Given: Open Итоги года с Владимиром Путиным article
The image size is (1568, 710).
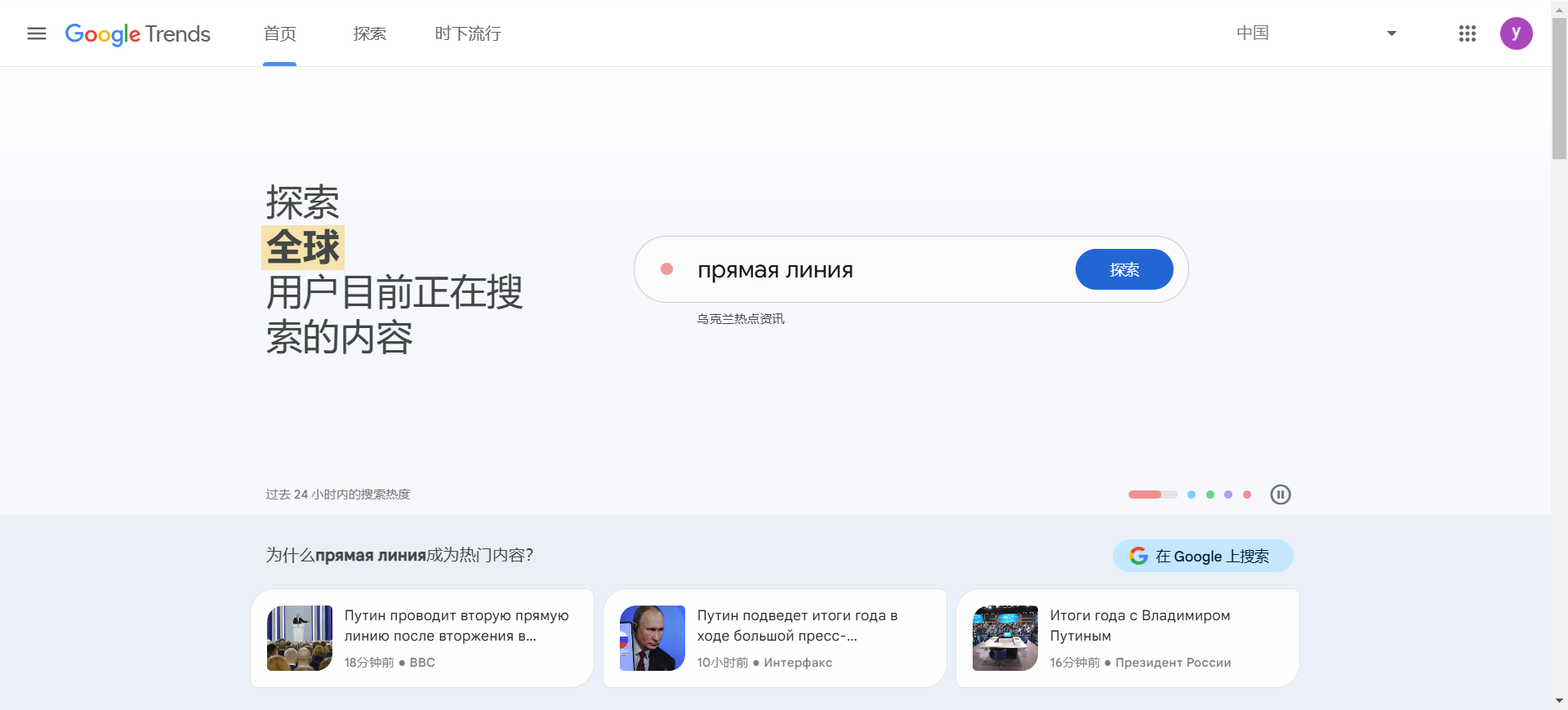Looking at the screenshot, I should click(x=1128, y=638).
